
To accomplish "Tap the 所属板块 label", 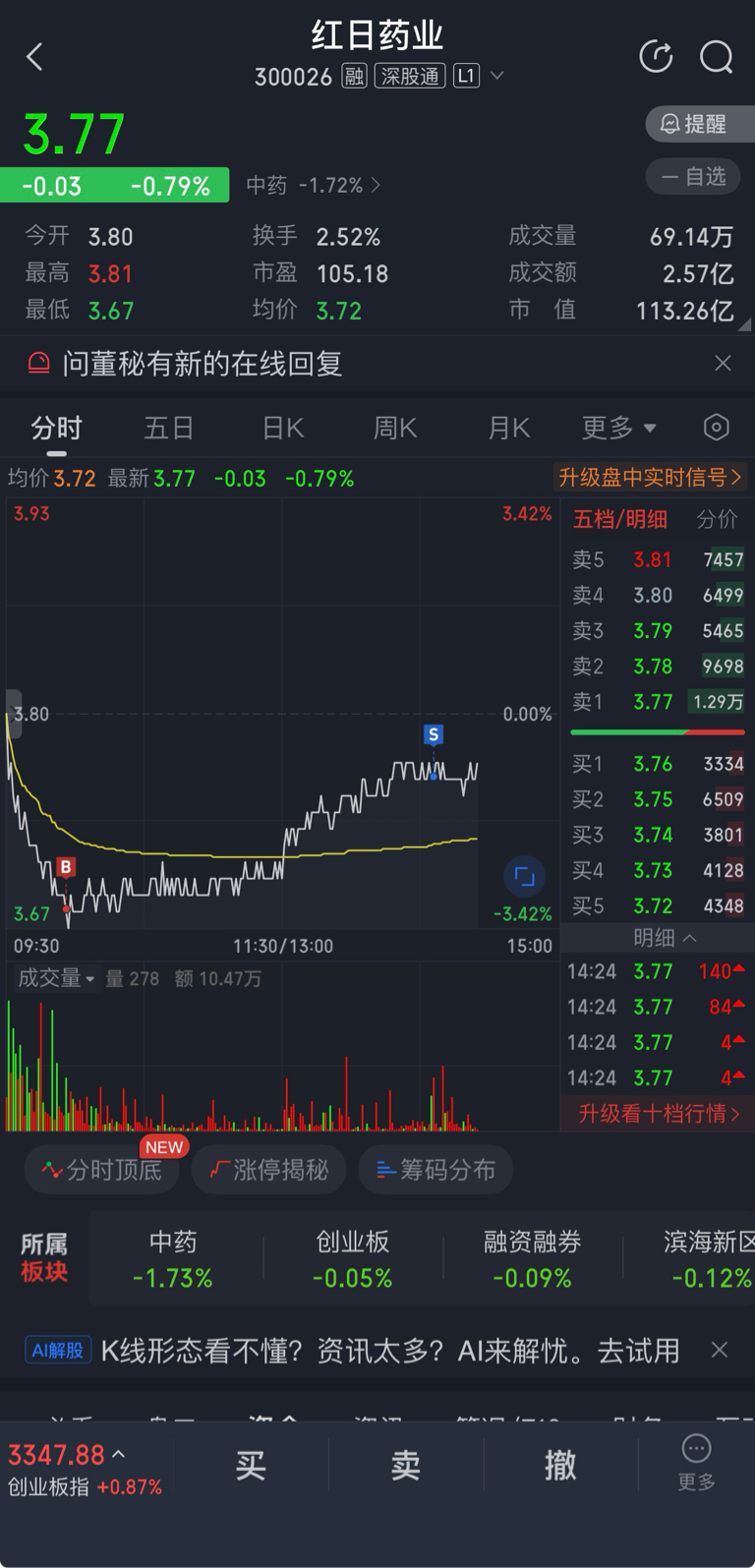I will coord(44,1258).
